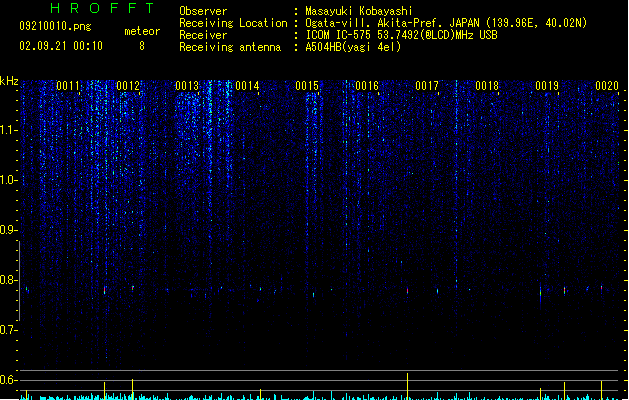The height and width of the screenshot is (400, 629).
Task: Click the date stamp 02.09.21 00:10
Action: click(x=61, y=46)
